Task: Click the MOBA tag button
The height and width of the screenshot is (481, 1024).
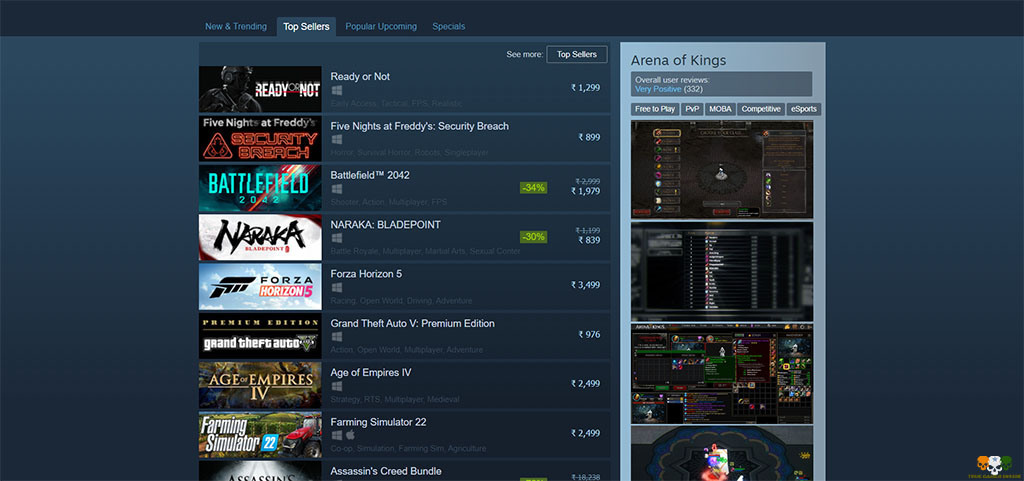Action: 720,109
